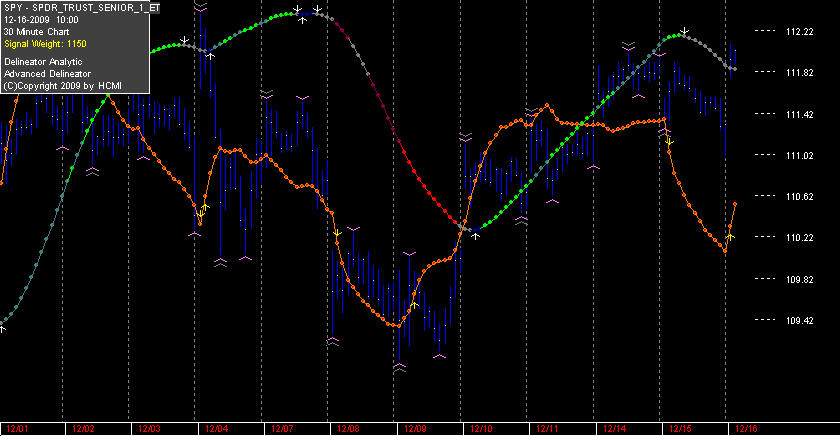Viewport: 840px width, 436px height.
Task: Click the Signal Weight: 1150 text
Action: pos(45,44)
